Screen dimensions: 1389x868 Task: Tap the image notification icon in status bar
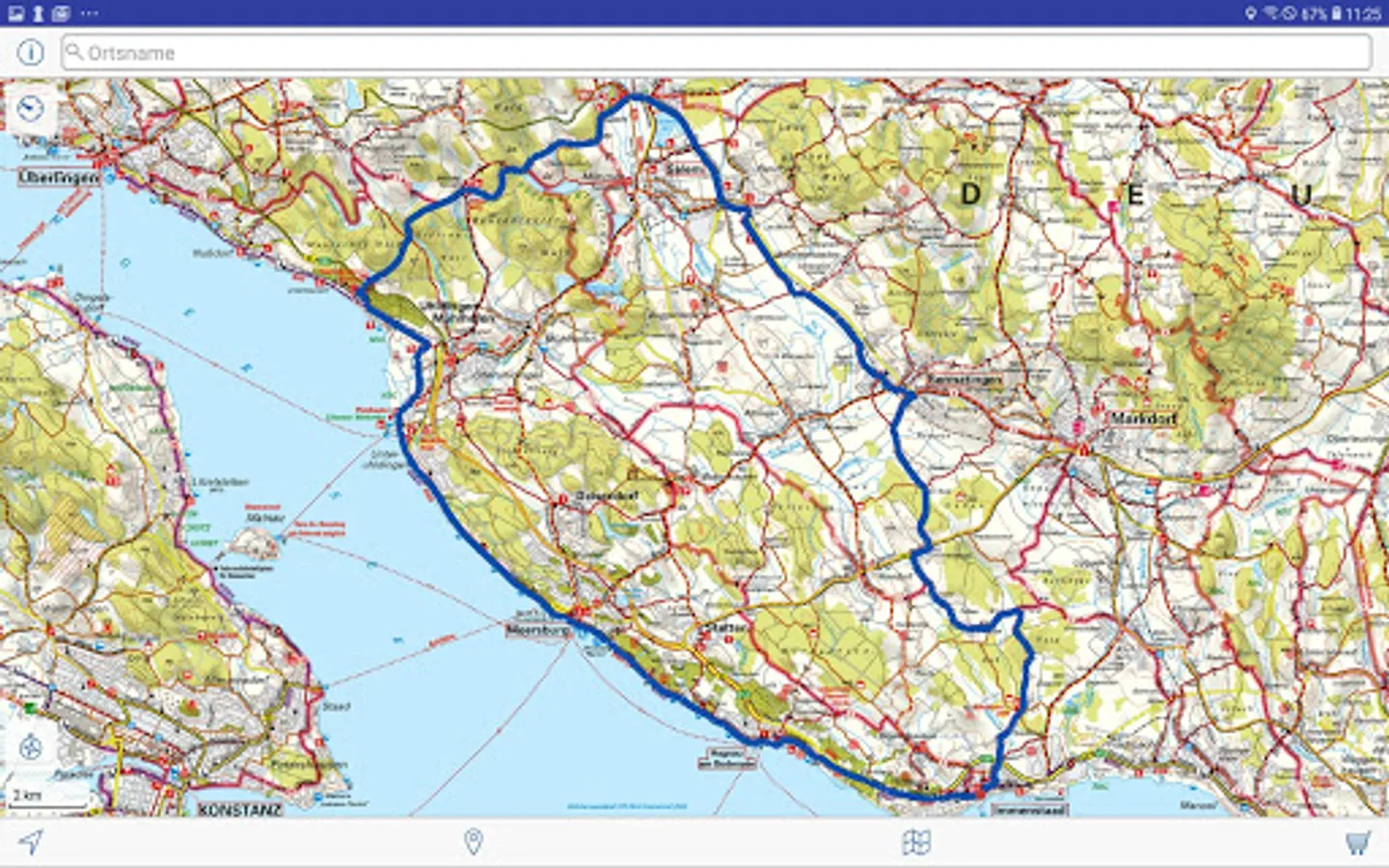tap(15, 13)
